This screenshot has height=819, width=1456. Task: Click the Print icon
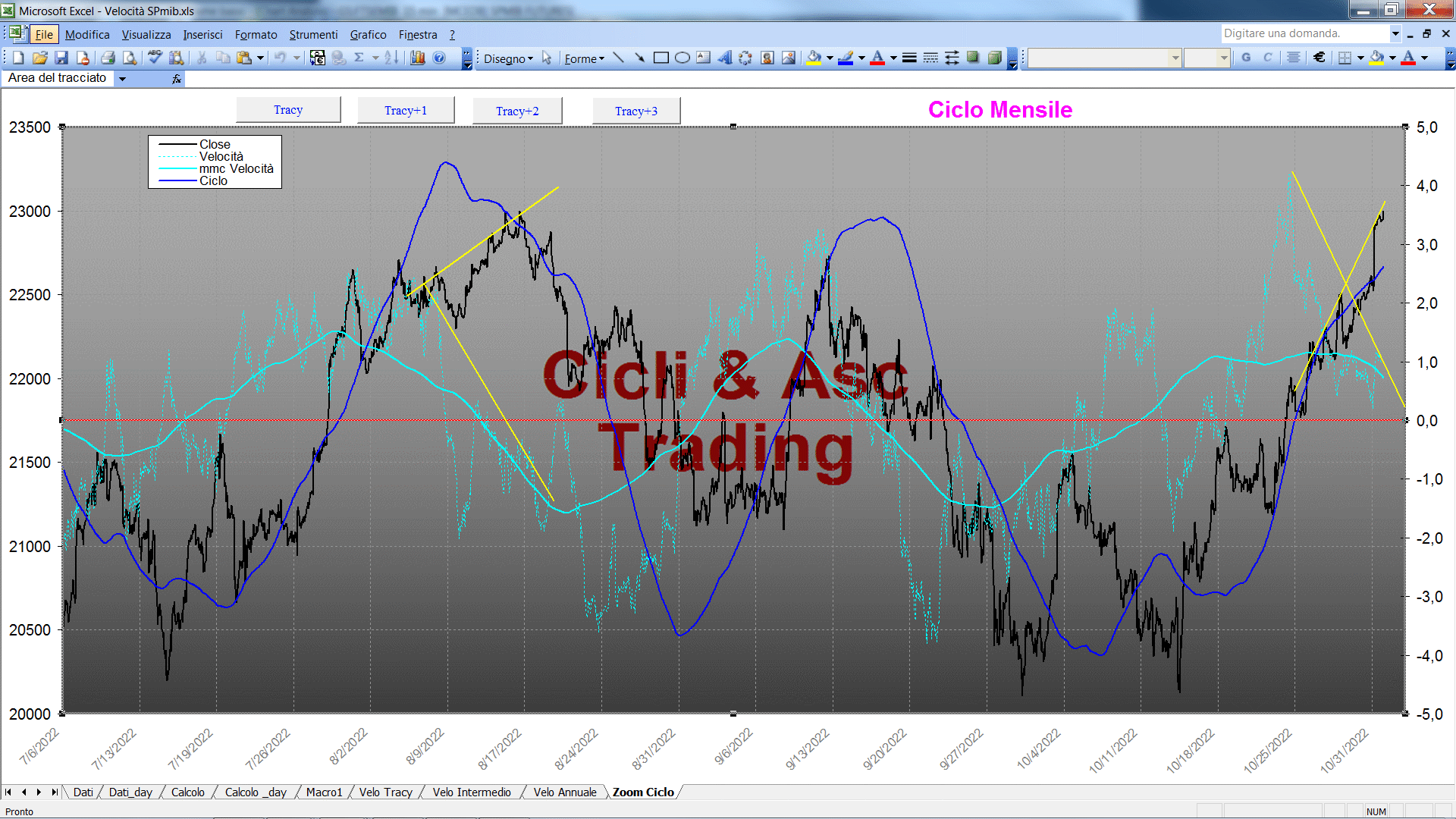pyautogui.click(x=108, y=58)
